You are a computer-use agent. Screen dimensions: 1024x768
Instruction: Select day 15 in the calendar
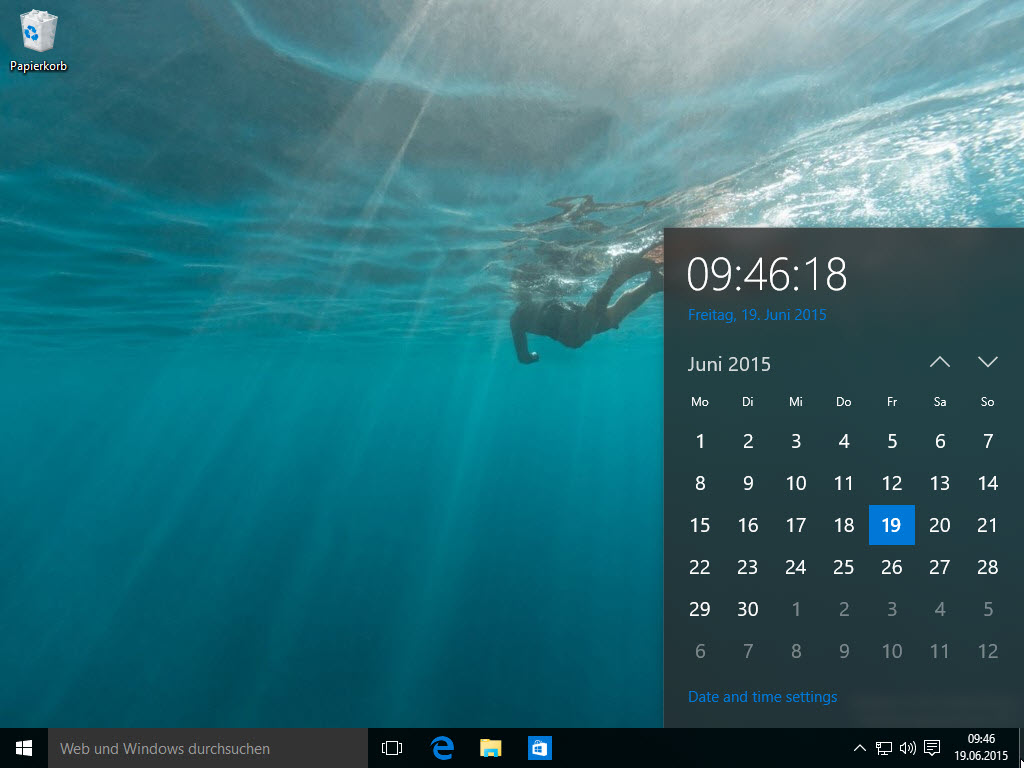pyautogui.click(x=699, y=525)
